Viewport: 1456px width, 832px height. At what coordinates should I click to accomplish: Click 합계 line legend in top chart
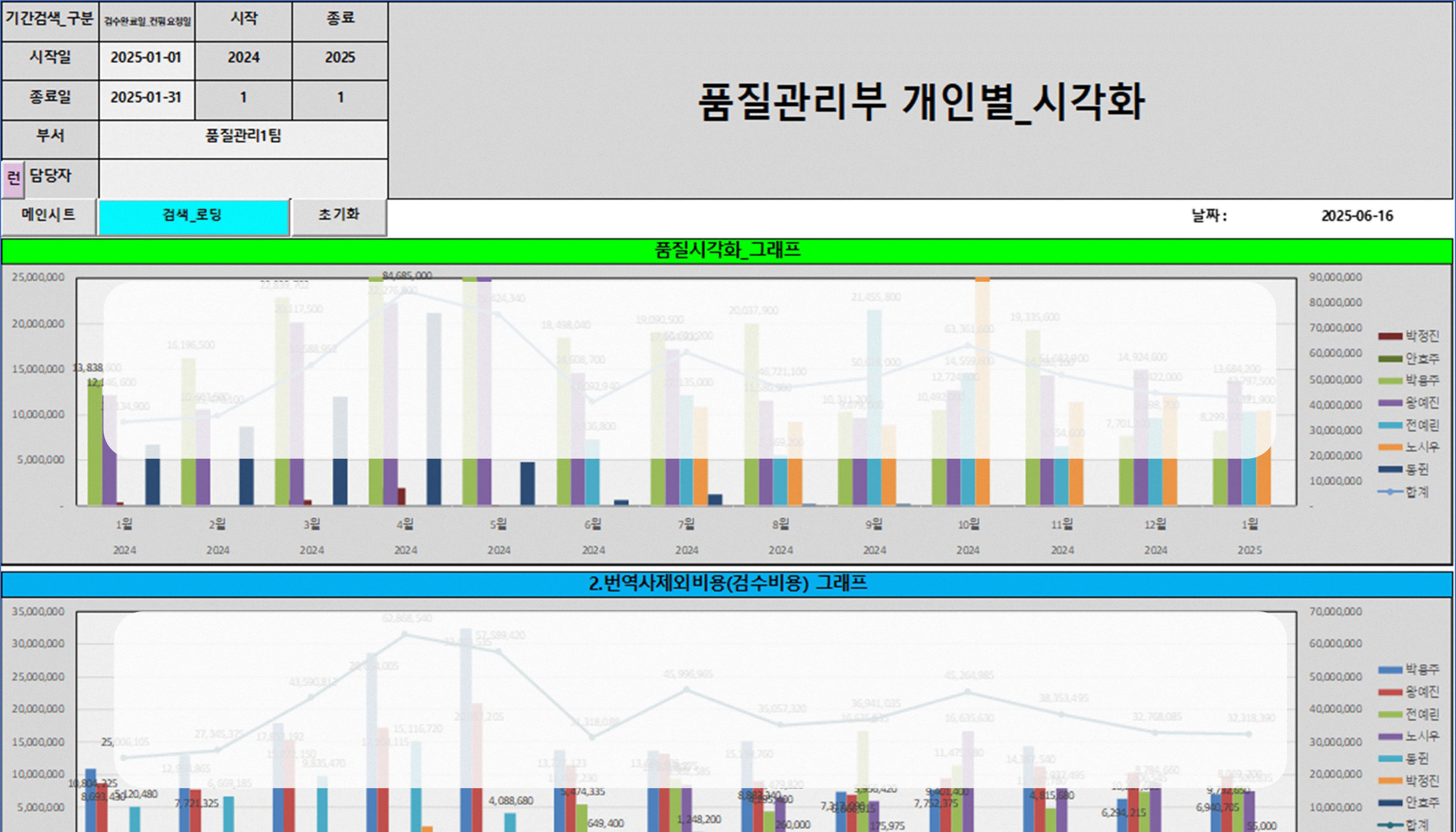pos(1403,492)
